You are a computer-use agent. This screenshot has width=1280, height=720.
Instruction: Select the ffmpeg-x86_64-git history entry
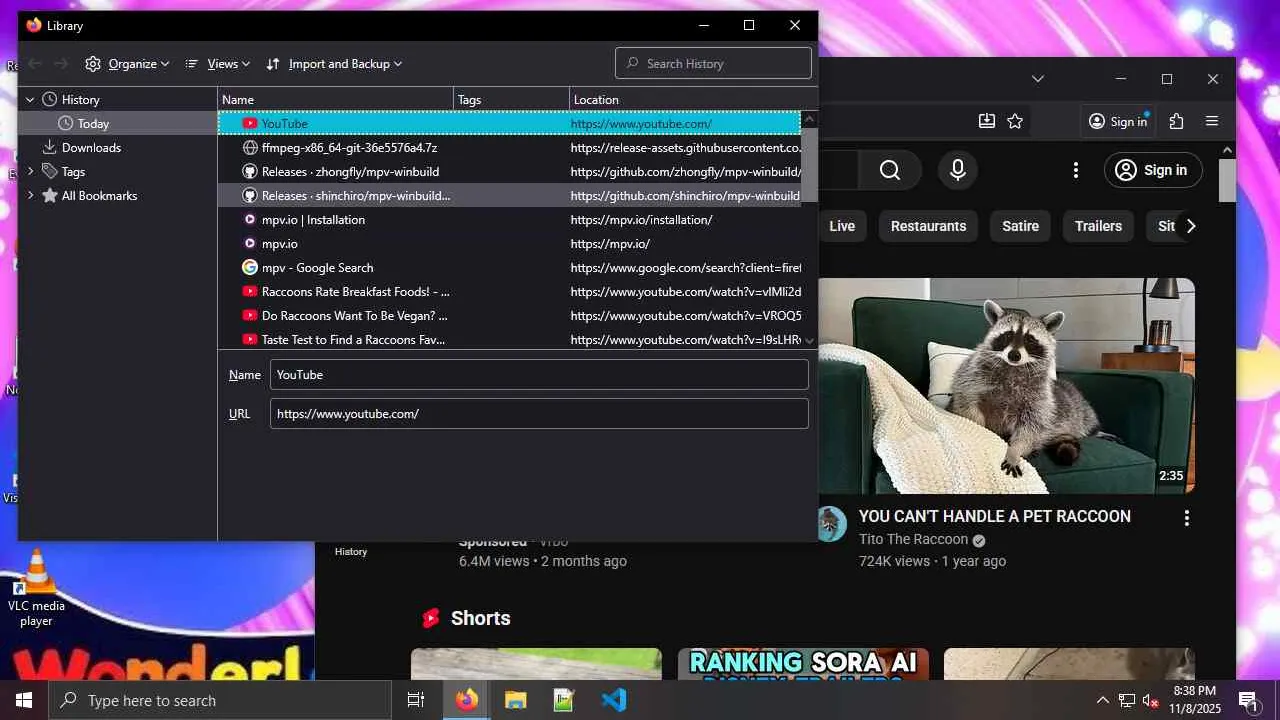(x=509, y=148)
